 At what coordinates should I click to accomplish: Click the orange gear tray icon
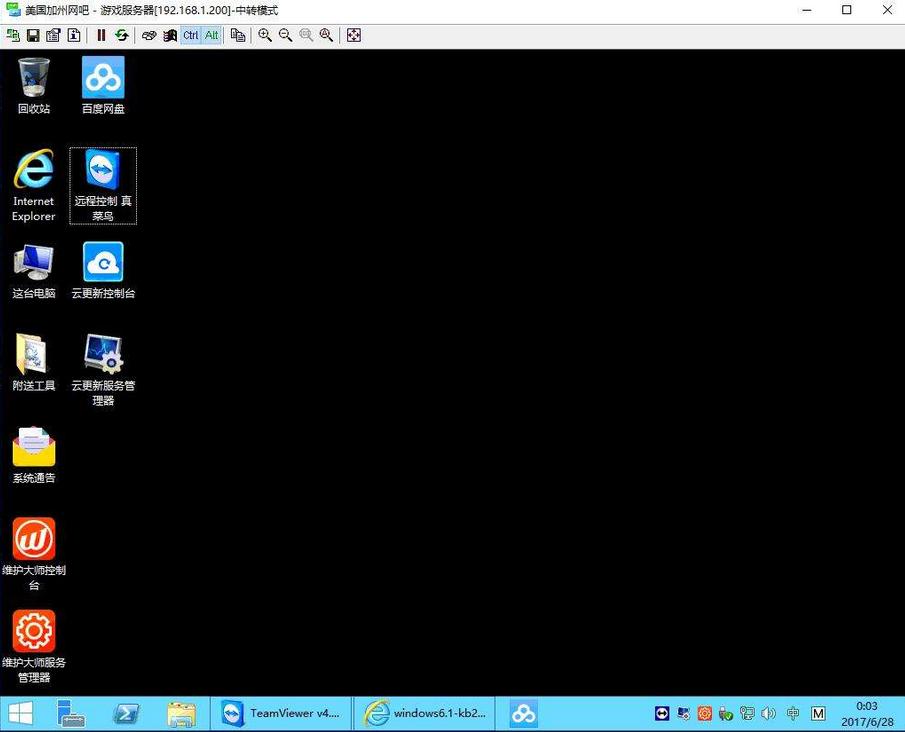[705, 714]
